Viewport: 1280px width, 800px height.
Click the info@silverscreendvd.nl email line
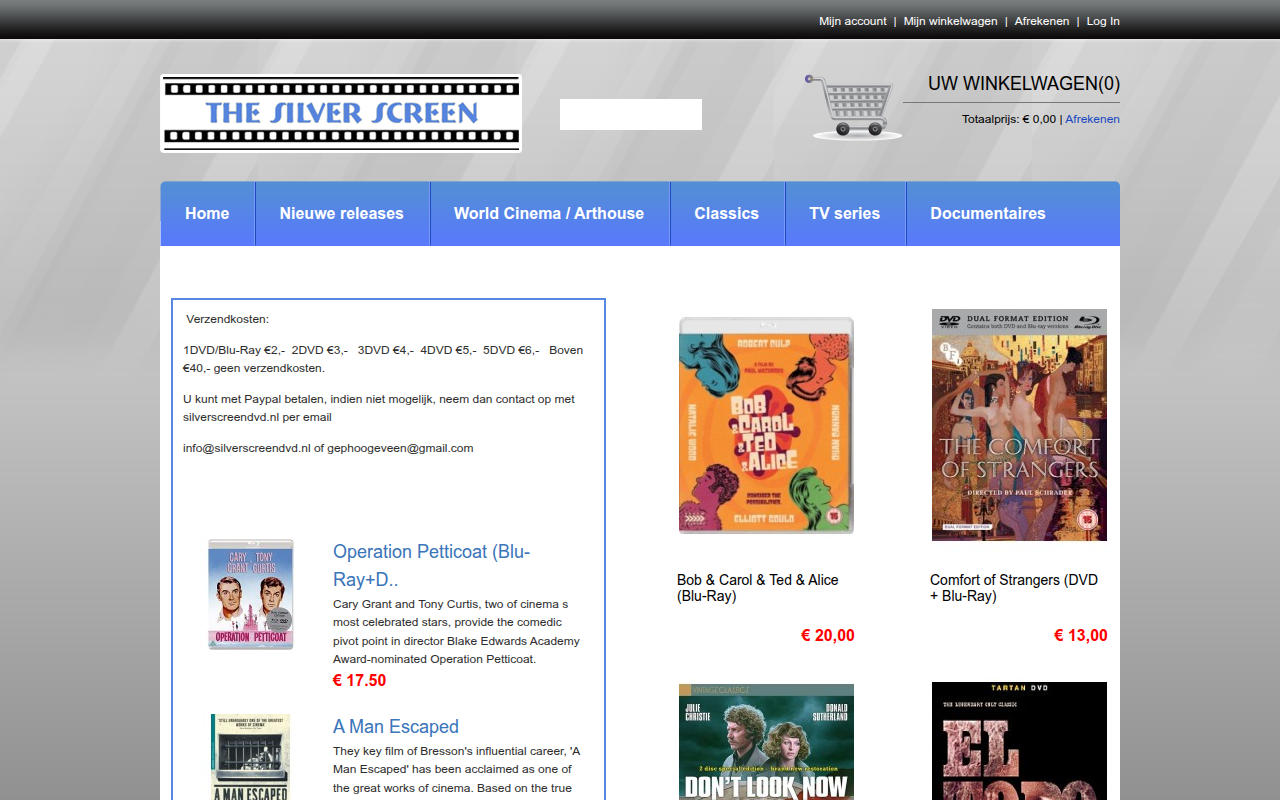point(328,448)
